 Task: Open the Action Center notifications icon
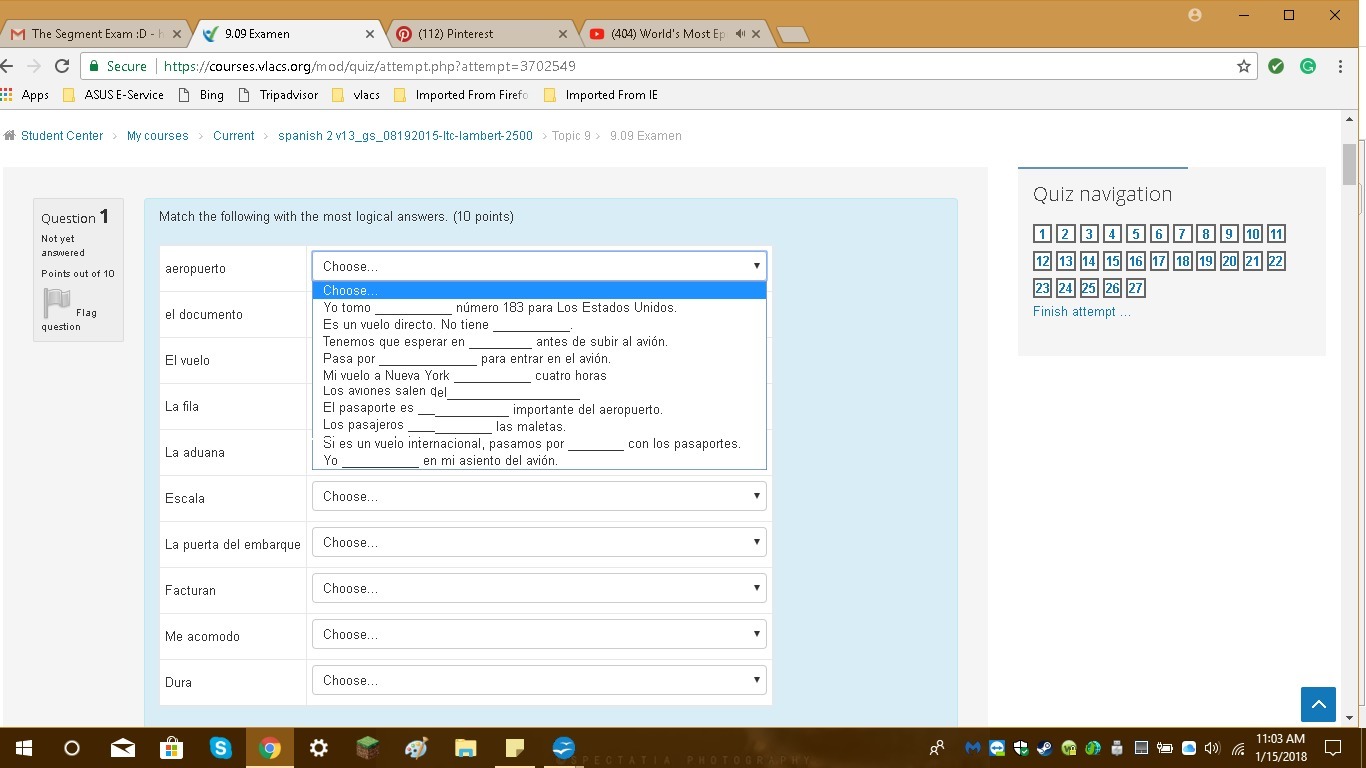[x=1333, y=748]
